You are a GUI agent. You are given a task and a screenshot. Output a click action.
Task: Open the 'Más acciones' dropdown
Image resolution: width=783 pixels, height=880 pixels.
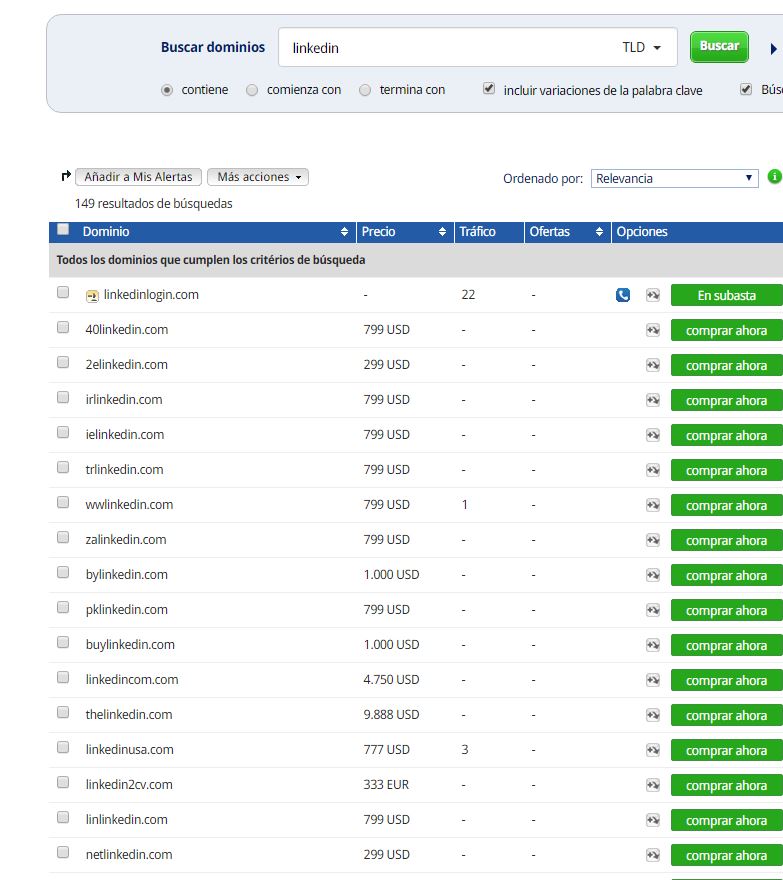click(258, 177)
